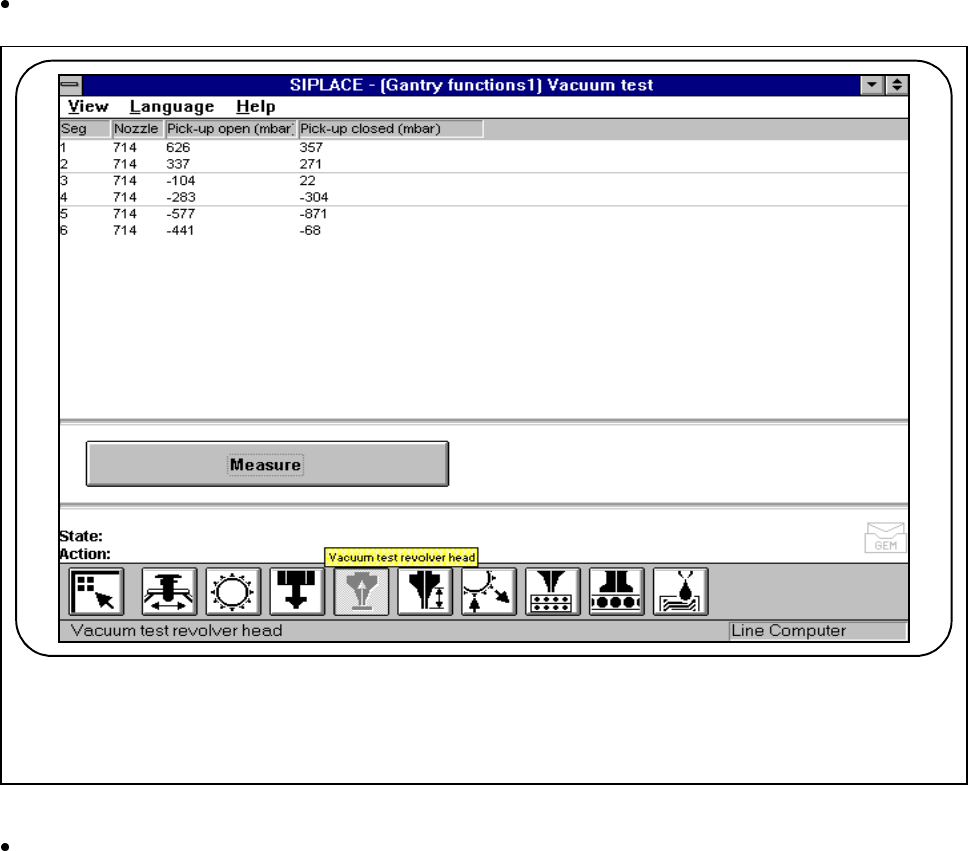Select pick-up open value 337
This screenshot has width=968, height=851.
[178, 164]
